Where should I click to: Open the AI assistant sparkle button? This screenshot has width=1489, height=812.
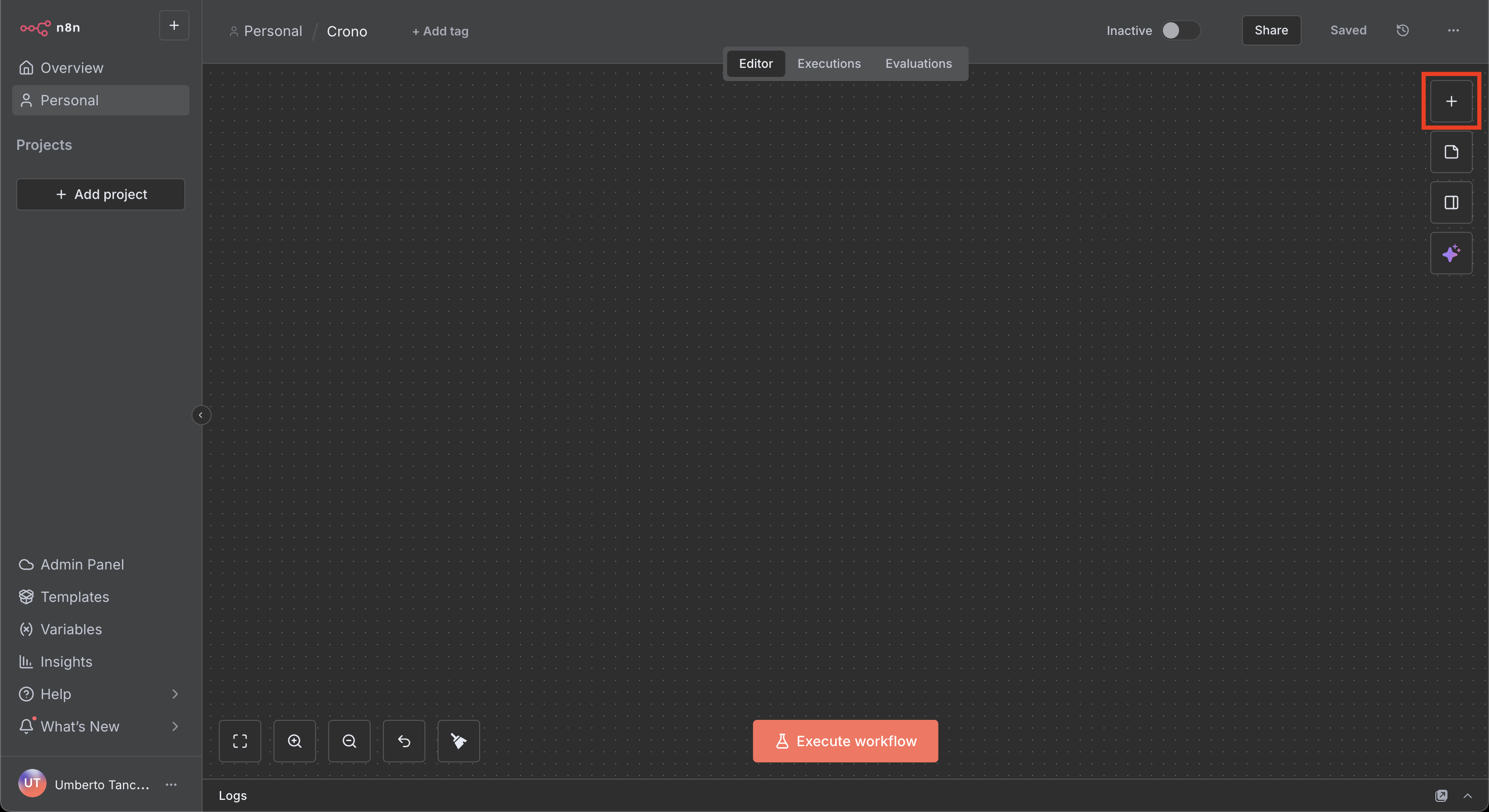pyautogui.click(x=1451, y=253)
